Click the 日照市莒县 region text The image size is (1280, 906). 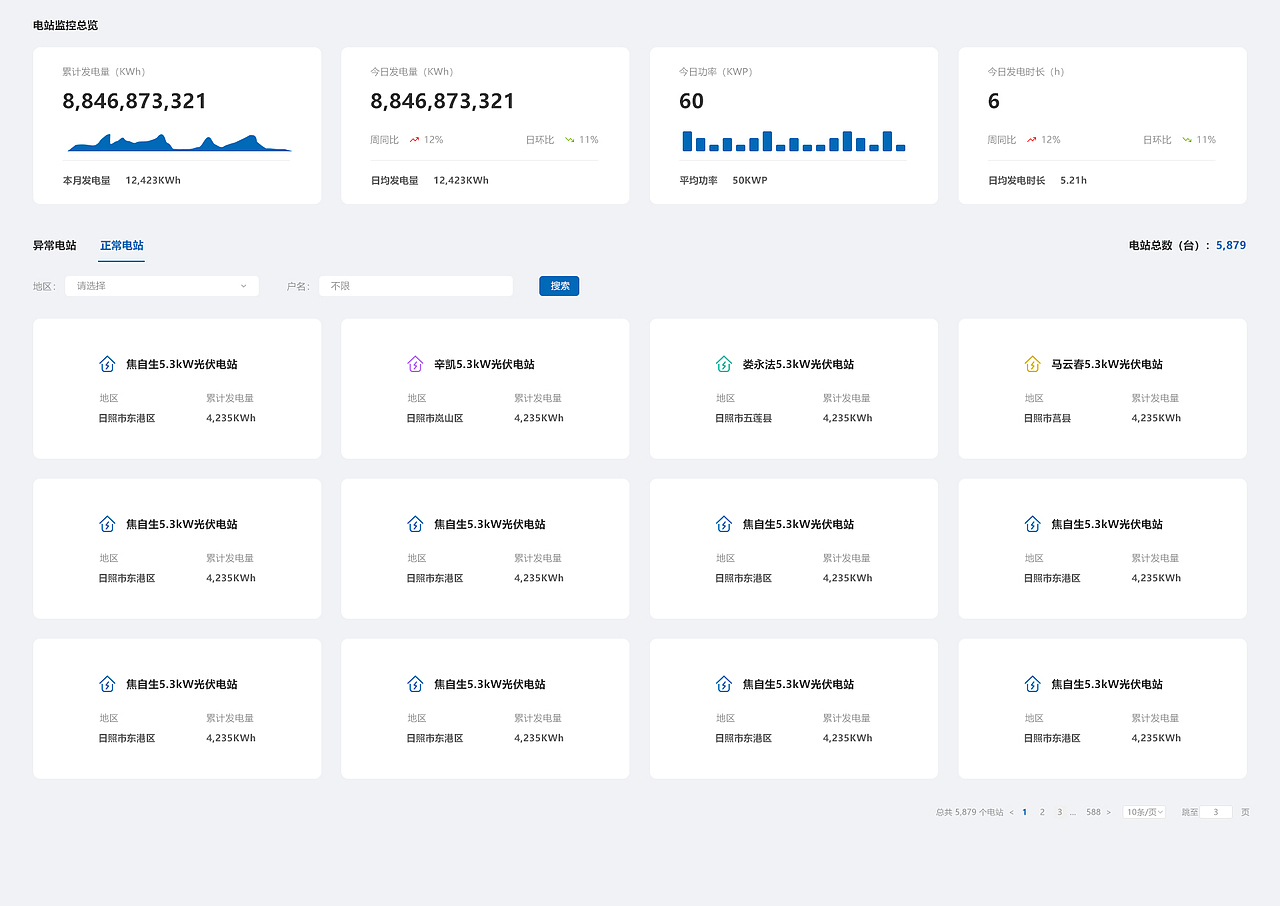point(1047,418)
